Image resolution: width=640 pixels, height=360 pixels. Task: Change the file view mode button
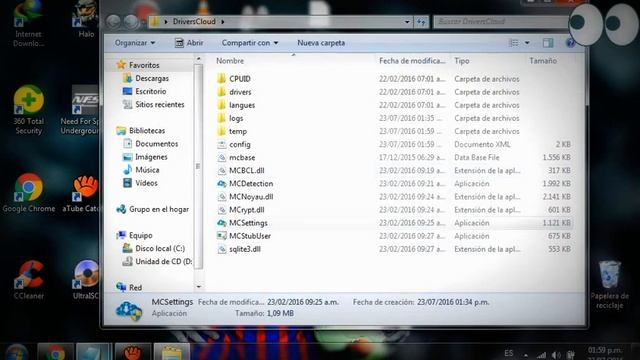(513, 43)
